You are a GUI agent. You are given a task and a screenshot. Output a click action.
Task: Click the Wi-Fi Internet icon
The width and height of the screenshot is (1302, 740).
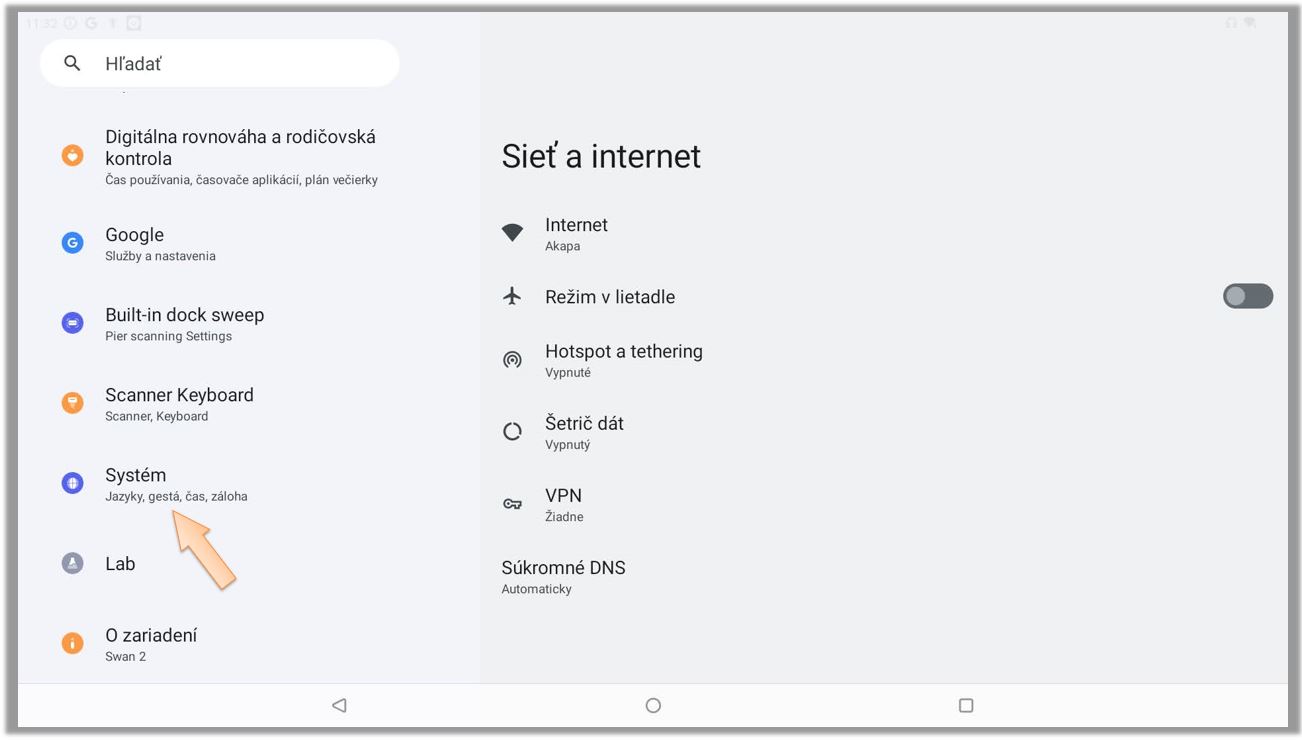(x=512, y=233)
